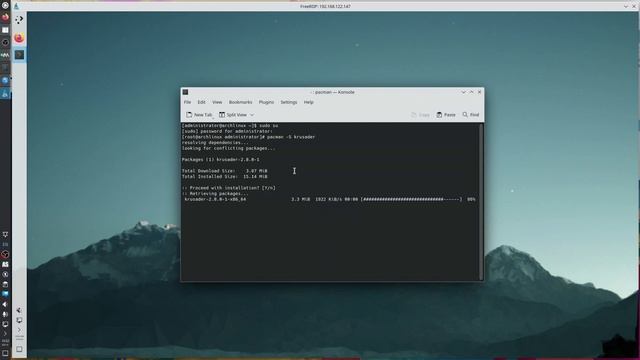The height and width of the screenshot is (360, 640).
Task: Click the pacman download progress bar
Action: pos(411,200)
